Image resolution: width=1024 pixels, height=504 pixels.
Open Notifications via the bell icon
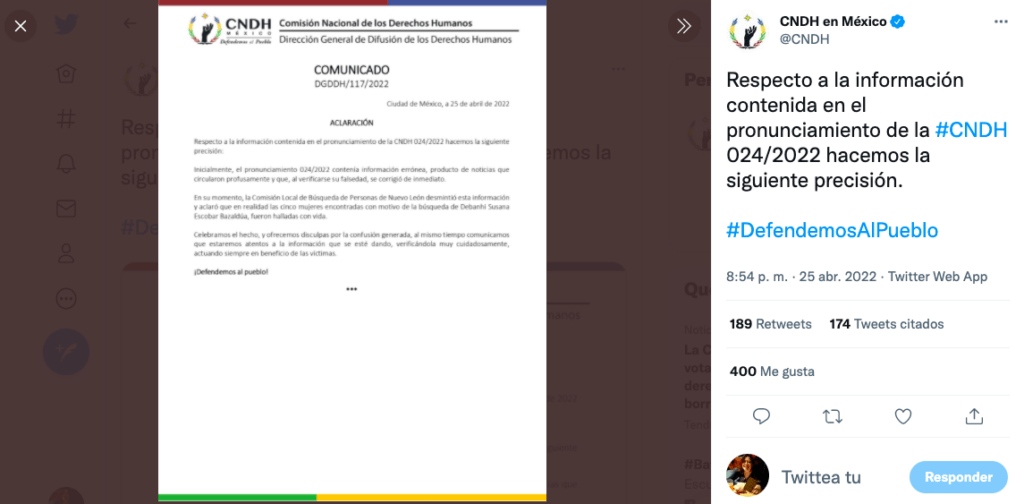click(66, 164)
